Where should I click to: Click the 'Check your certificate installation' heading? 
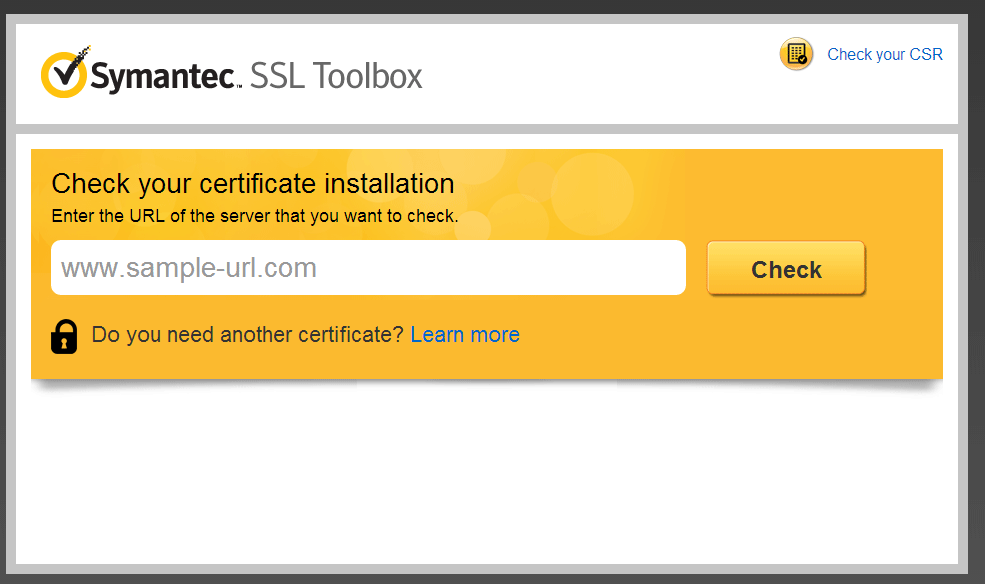[x=253, y=184]
